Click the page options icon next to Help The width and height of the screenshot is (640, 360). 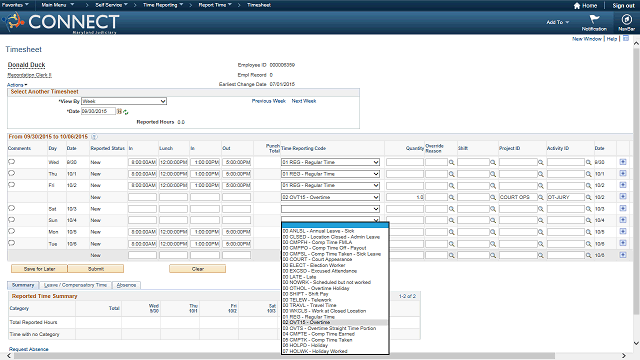(626, 38)
